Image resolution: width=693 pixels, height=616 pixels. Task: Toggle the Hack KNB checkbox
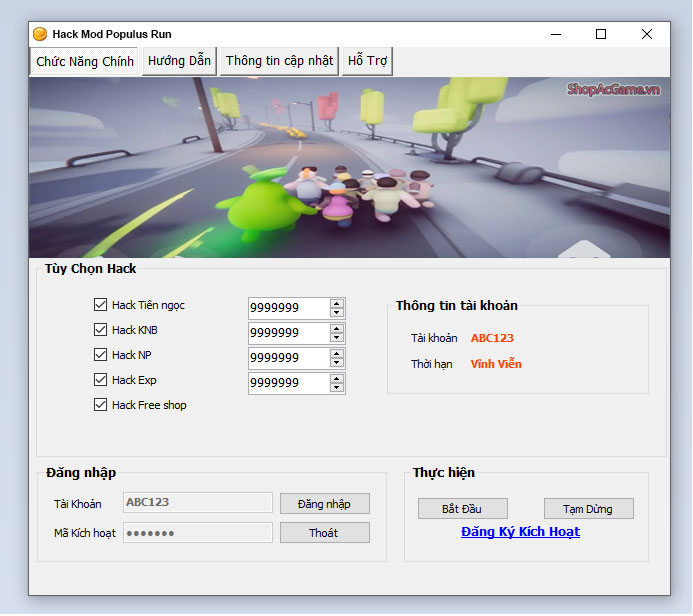pyautogui.click(x=100, y=330)
